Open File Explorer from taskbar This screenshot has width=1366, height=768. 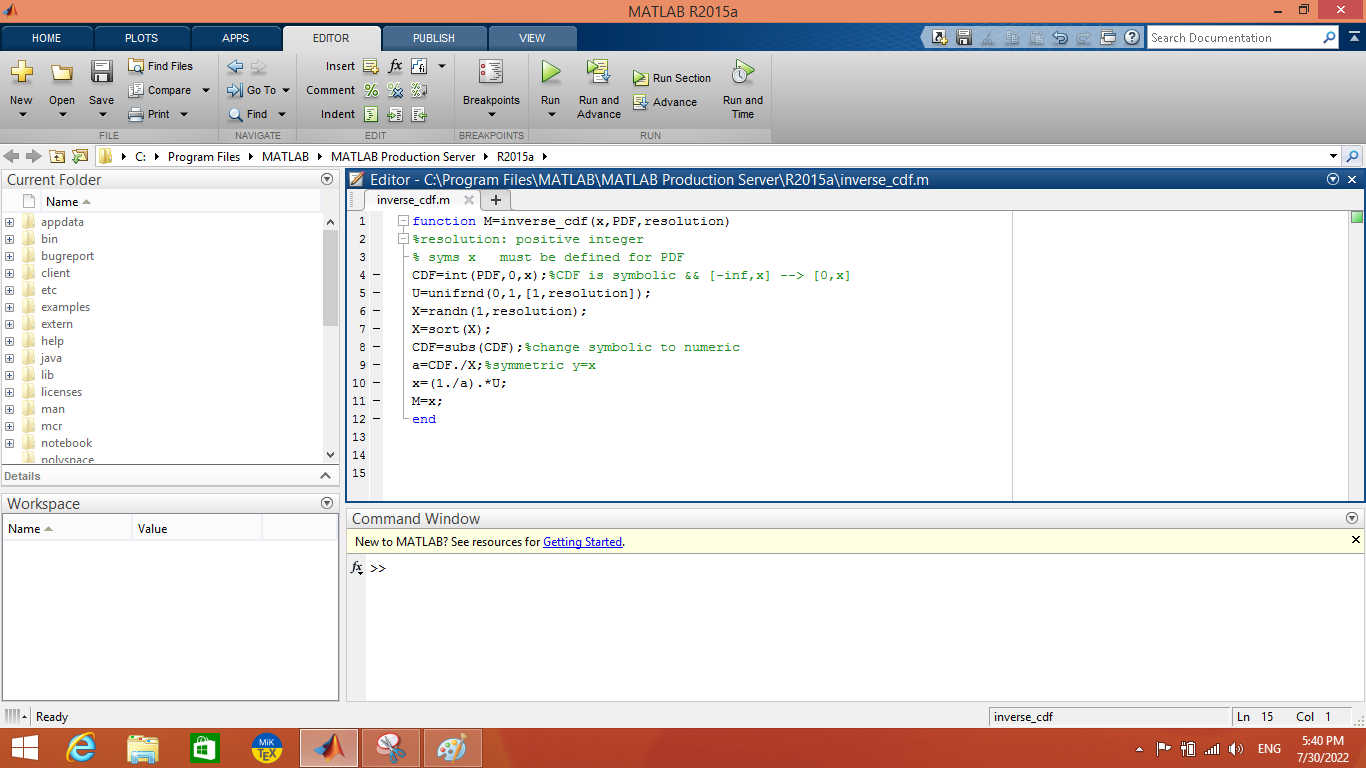[x=143, y=748]
